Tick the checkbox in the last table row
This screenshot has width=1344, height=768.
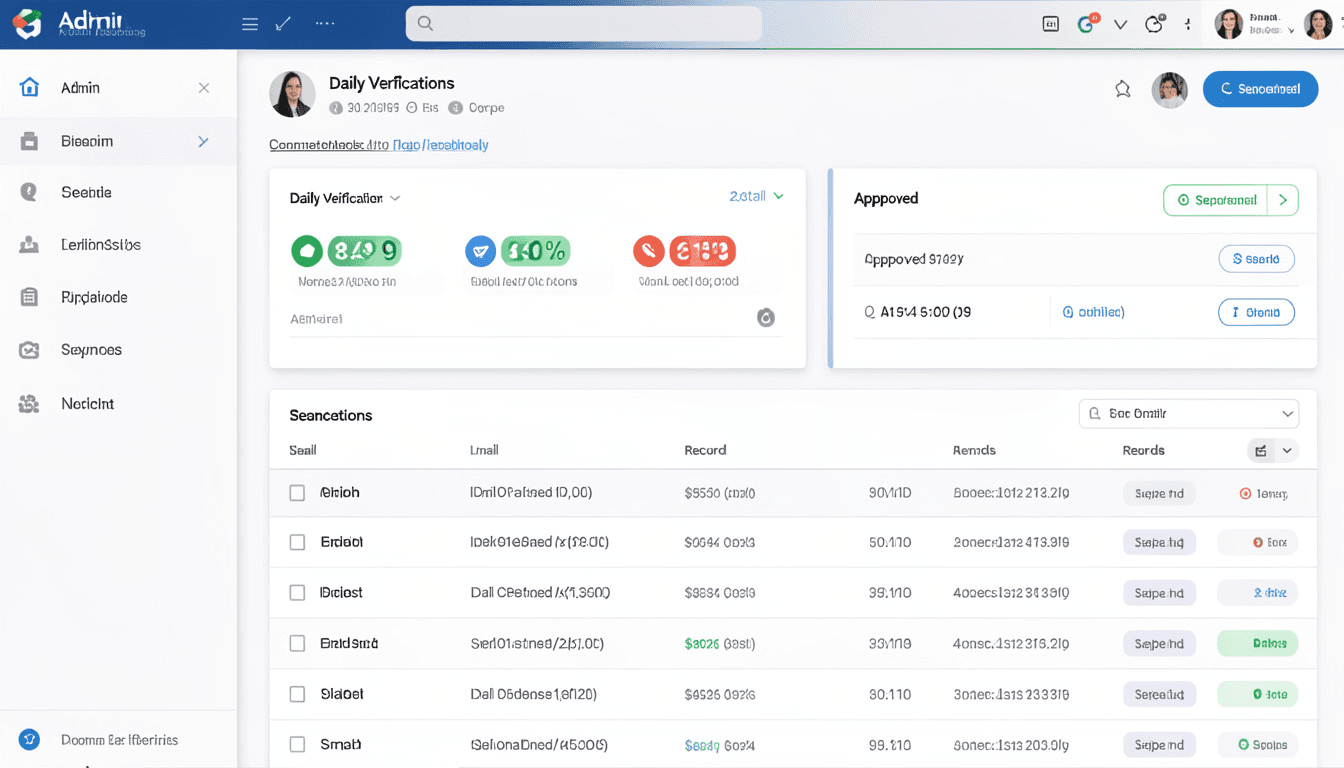point(297,745)
